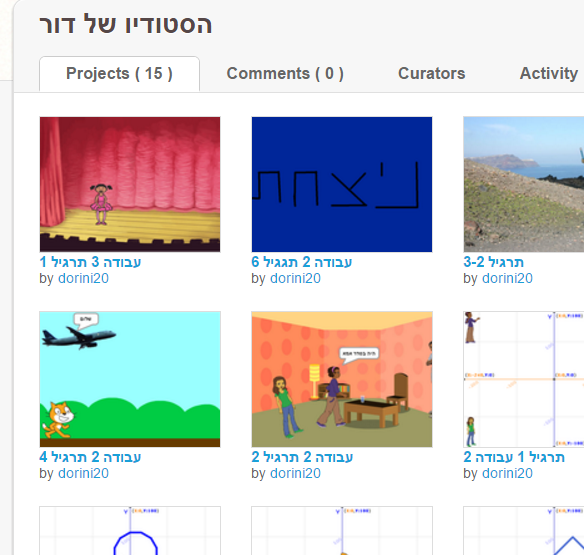This screenshot has width=584, height=555.
Task: Open the seaside hill landscape project thumbnail
Action: 524,184
